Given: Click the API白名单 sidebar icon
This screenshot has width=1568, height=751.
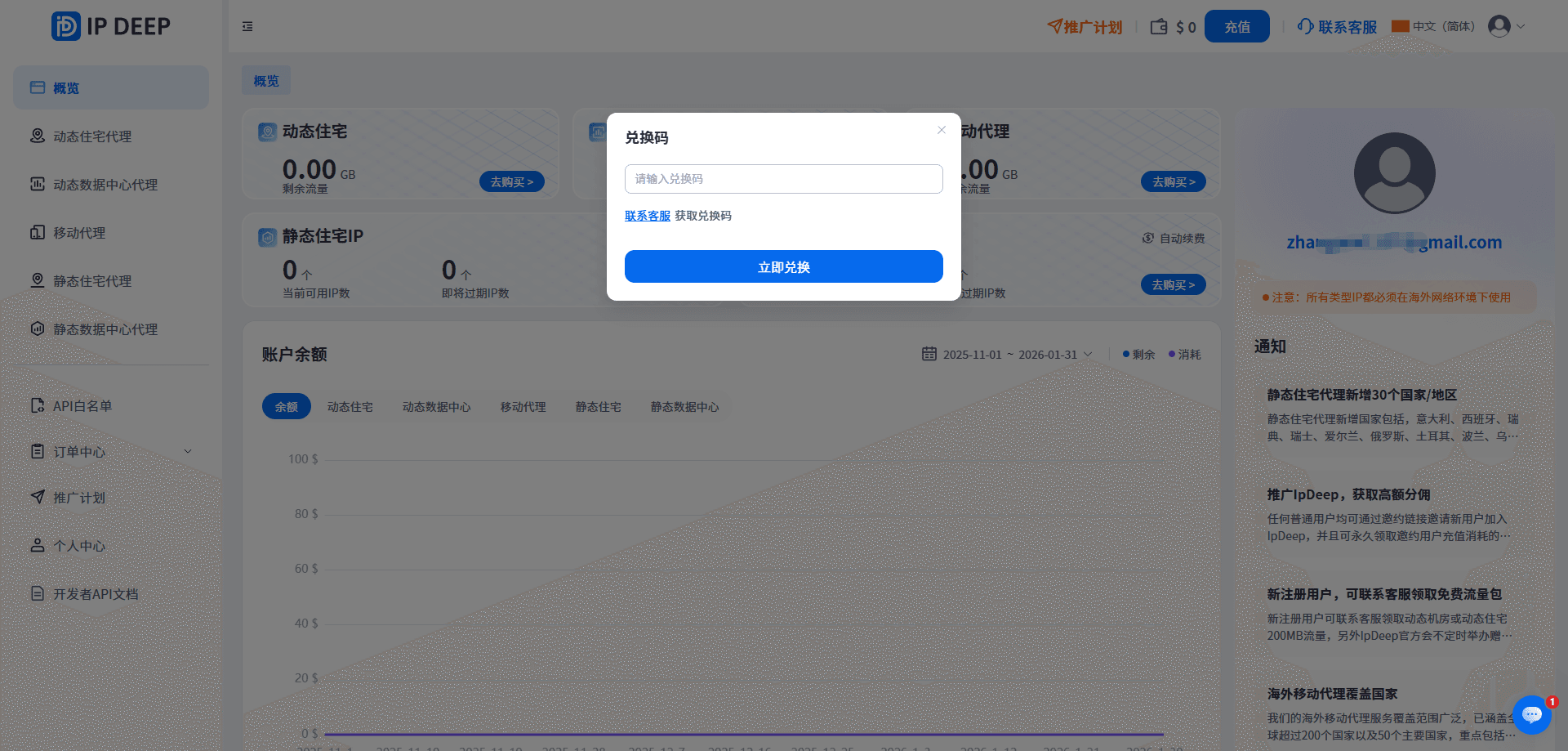Looking at the screenshot, I should click(37, 405).
